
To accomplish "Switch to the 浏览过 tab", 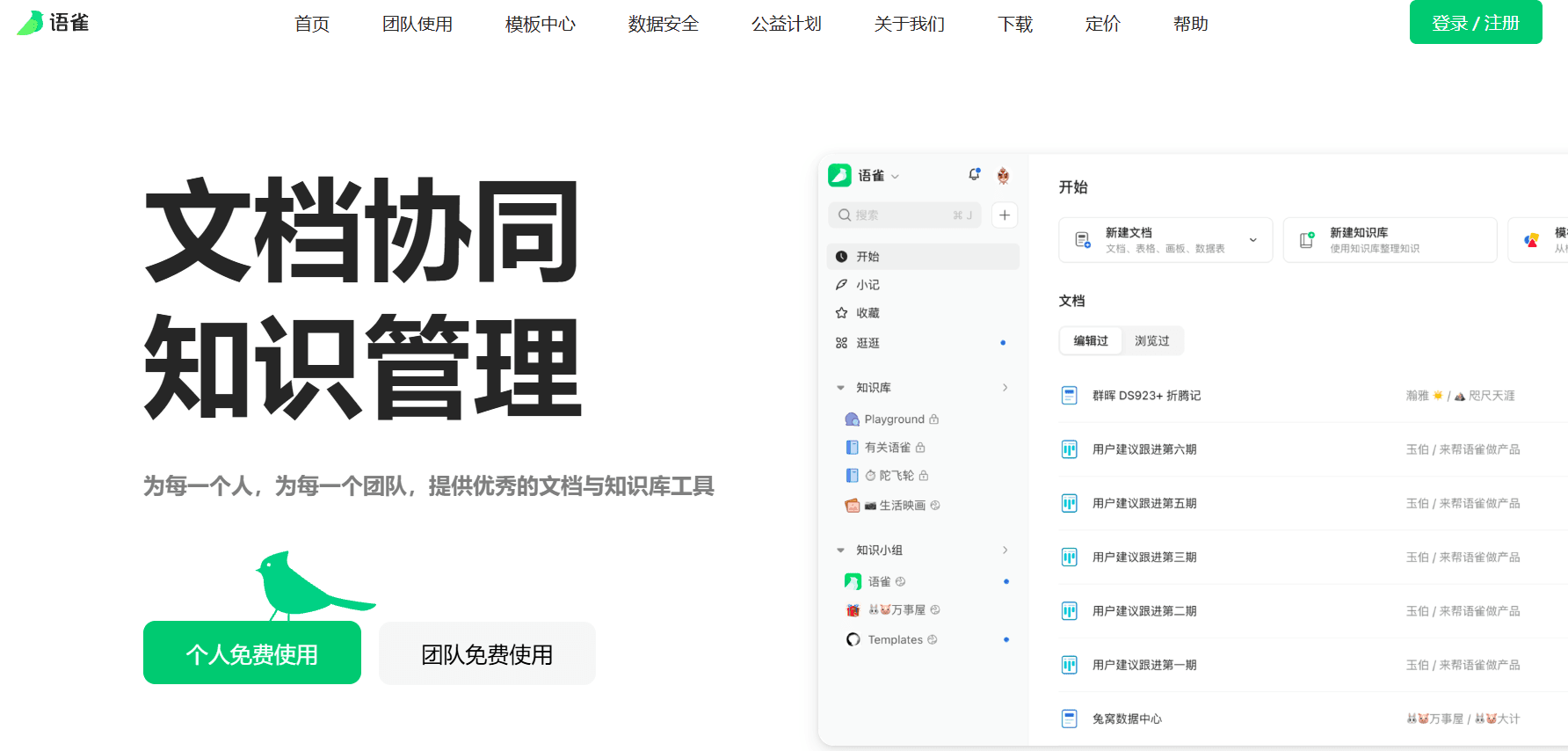I will click(1152, 341).
